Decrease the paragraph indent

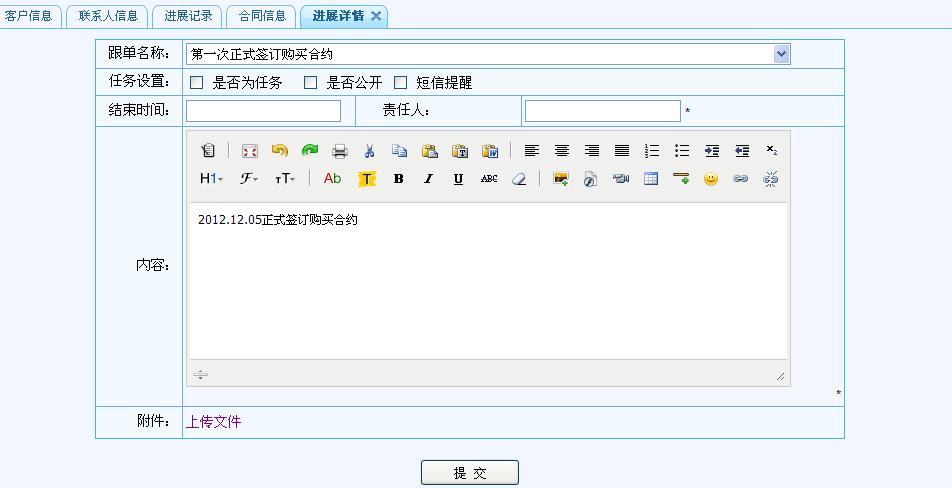tap(742, 151)
